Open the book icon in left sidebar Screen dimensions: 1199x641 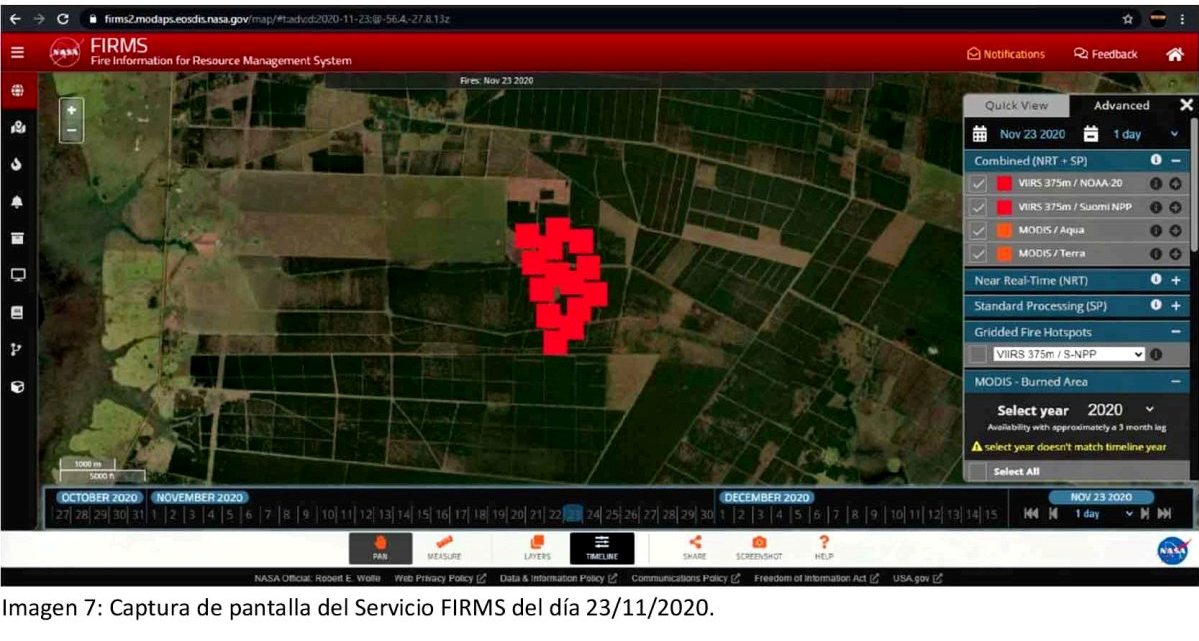pyautogui.click(x=17, y=312)
